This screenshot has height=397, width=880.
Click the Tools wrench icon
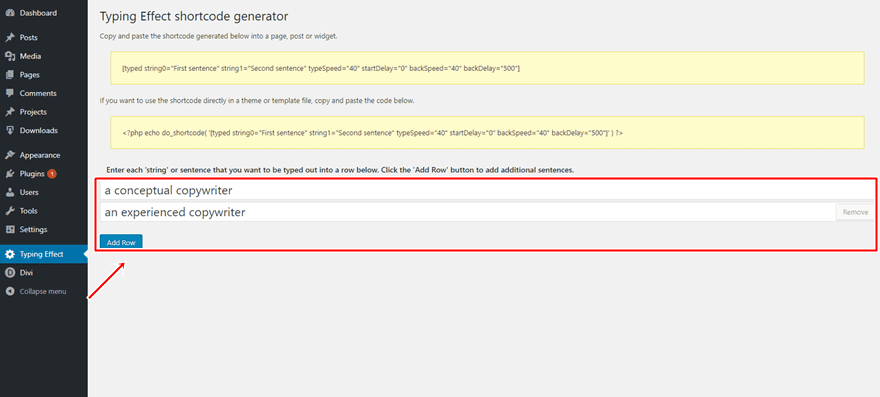coord(10,211)
